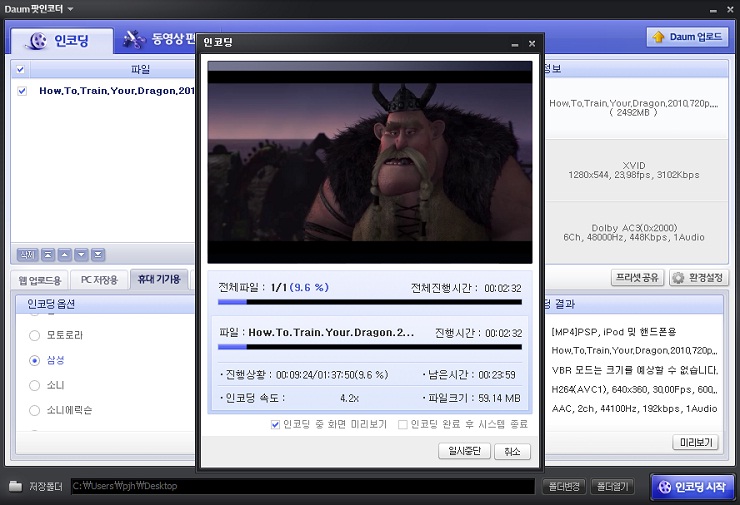Close the Daum 팟인코더 main window

click(730, 9)
